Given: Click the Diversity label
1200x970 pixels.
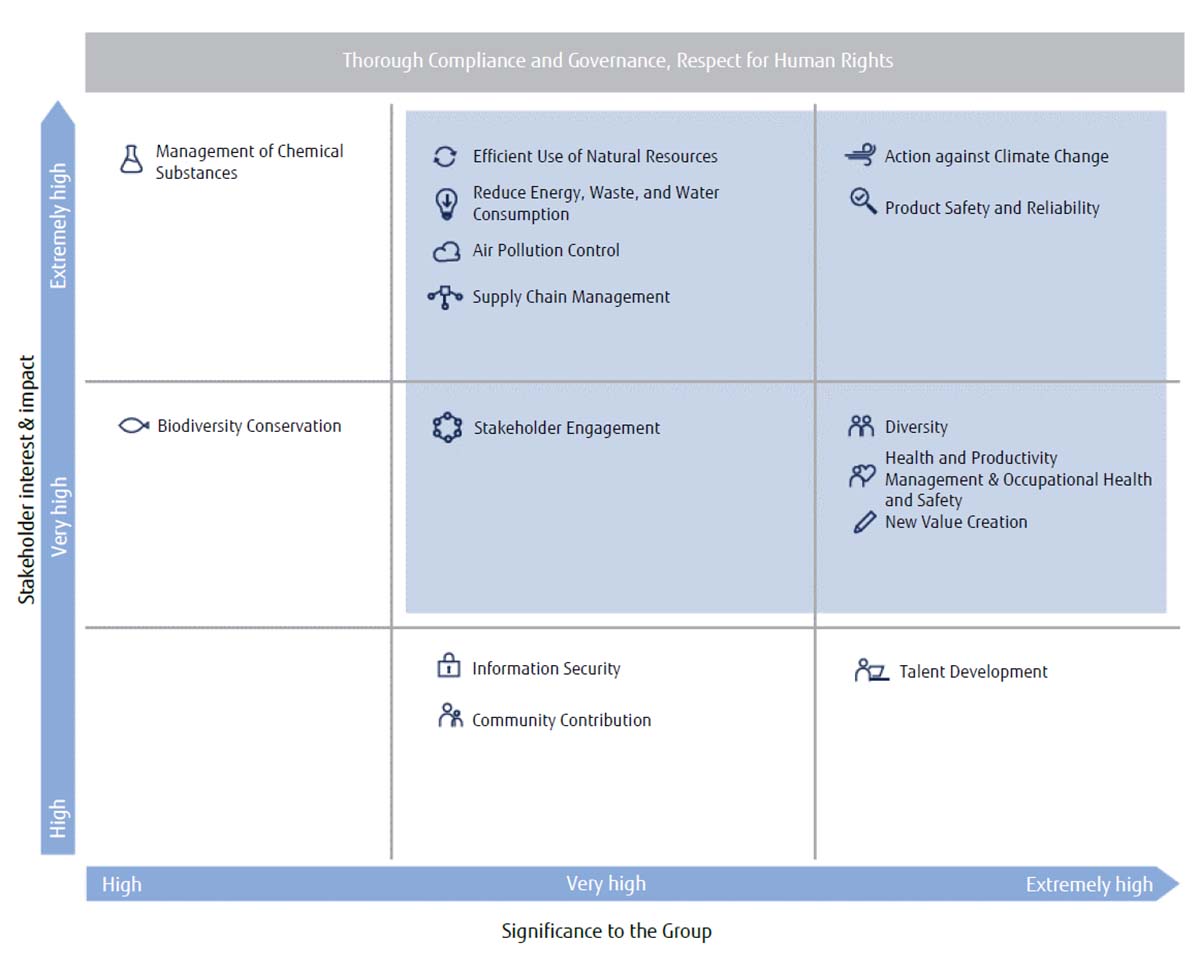Looking at the screenshot, I should tap(916, 427).
